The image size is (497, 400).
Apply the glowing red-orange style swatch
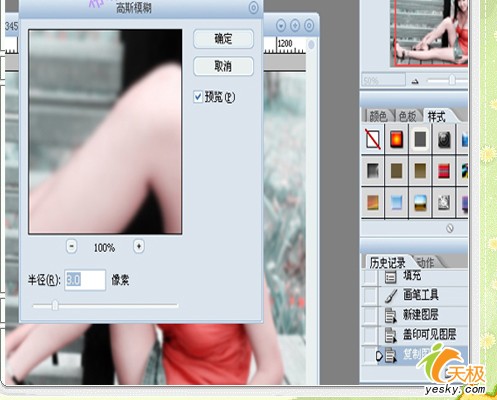point(397,139)
